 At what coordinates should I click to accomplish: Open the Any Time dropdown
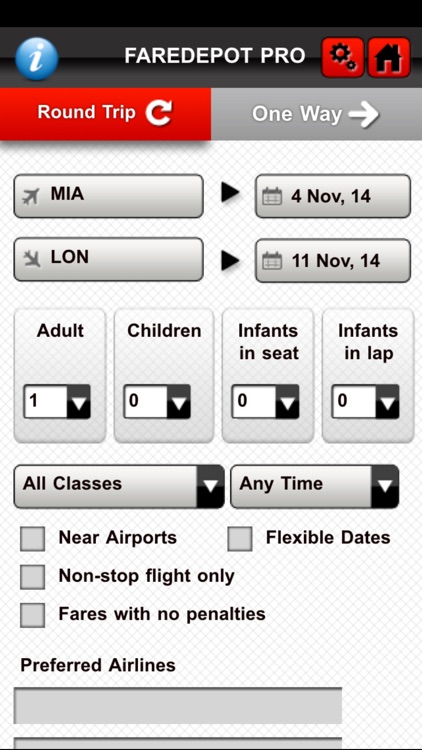pyautogui.click(x=314, y=486)
